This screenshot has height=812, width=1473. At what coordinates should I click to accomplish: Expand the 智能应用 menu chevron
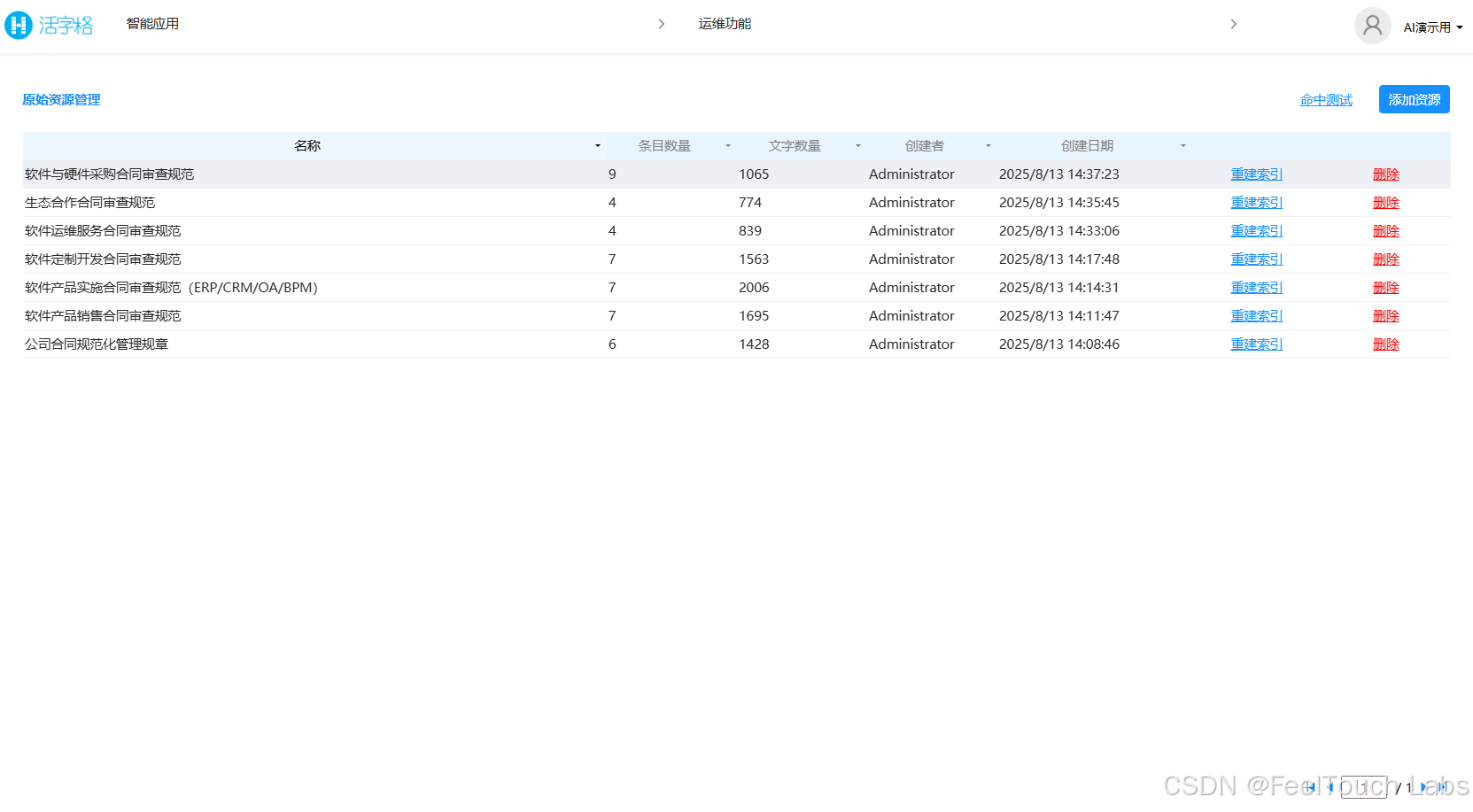(x=661, y=24)
